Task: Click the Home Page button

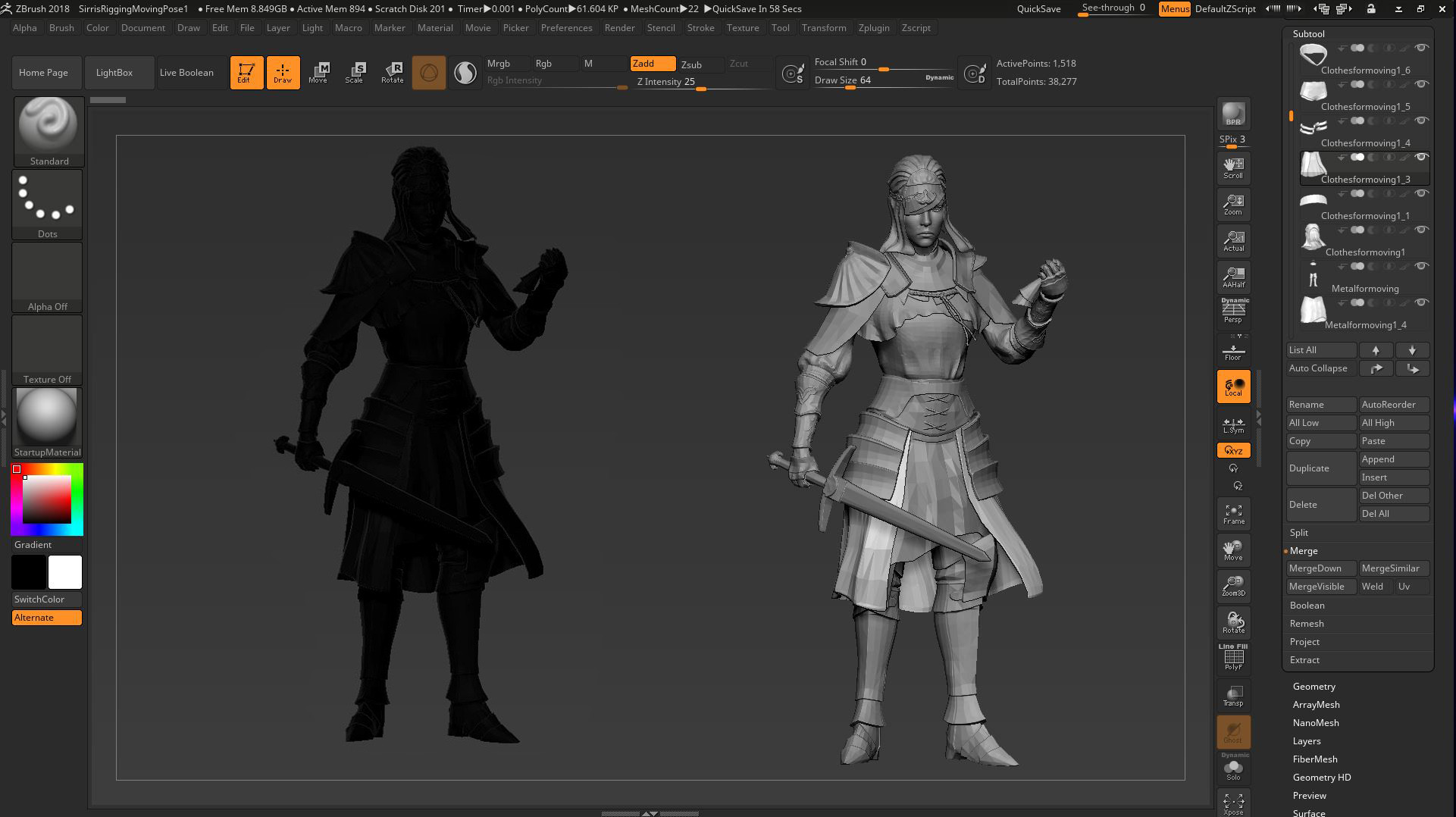Action: 47,73
